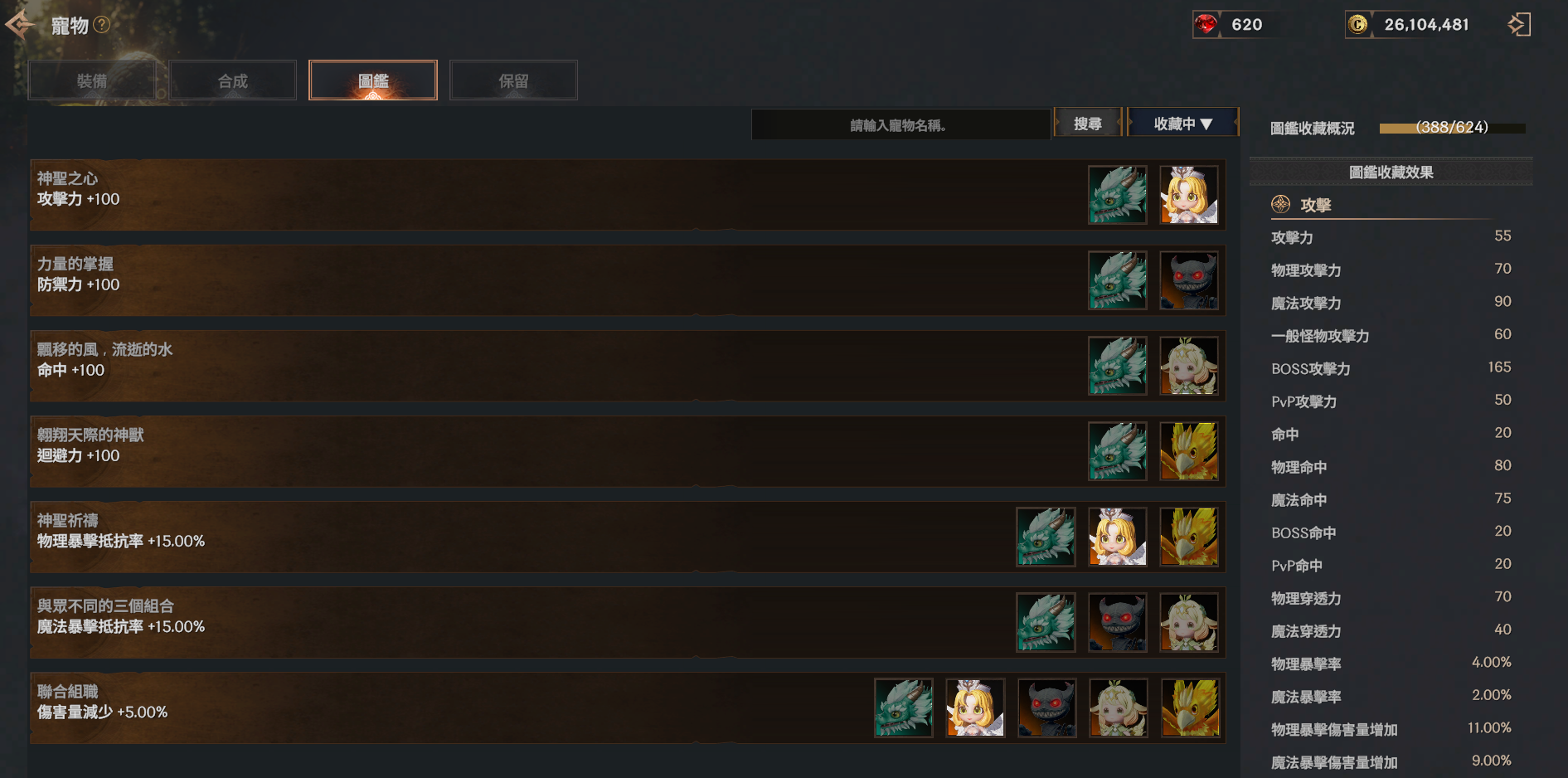
Task: Open the help question mark next to 寵物
Action: coord(102,25)
